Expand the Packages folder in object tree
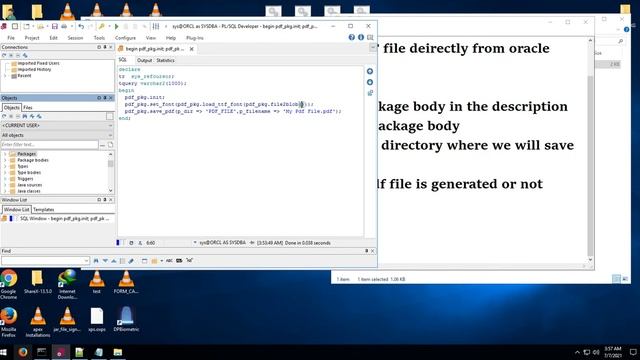The width and height of the screenshot is (640, 360). click(5, 154)
